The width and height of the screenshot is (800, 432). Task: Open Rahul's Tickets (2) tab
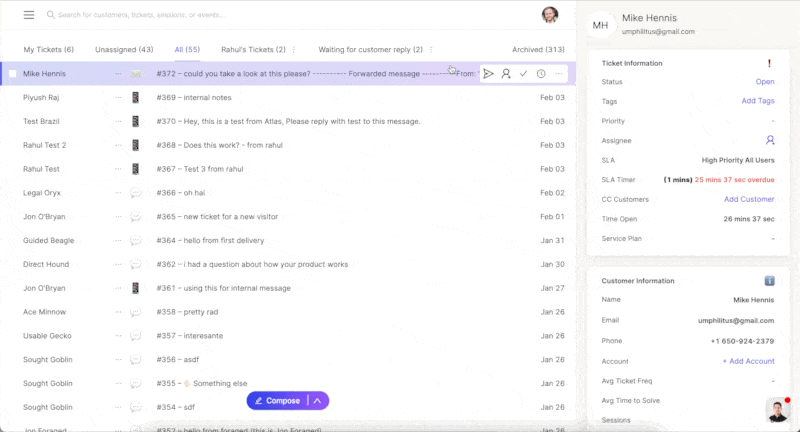click(253, 49)
